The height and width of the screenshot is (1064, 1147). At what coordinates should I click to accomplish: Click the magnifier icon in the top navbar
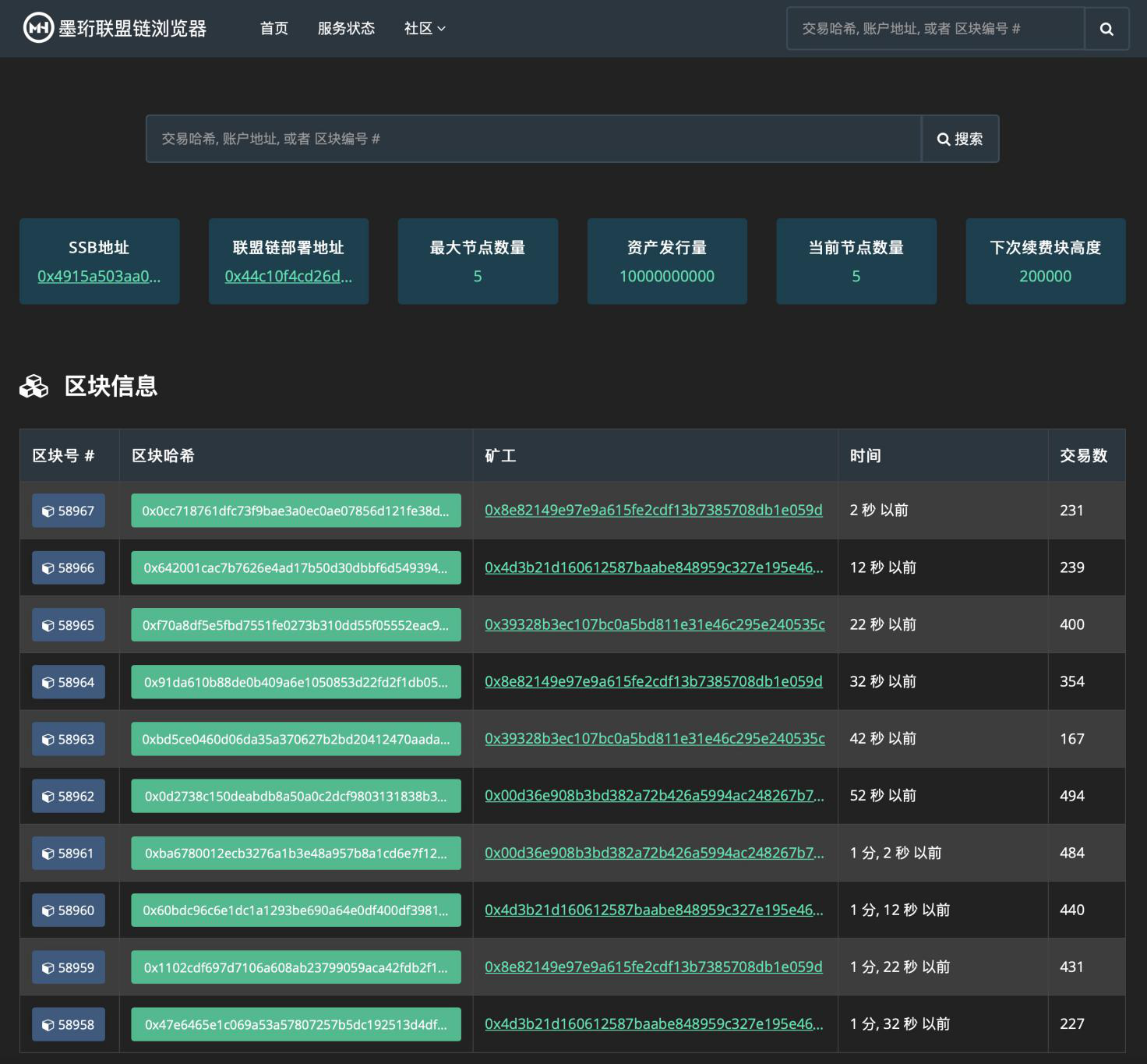pos(1106,29)
